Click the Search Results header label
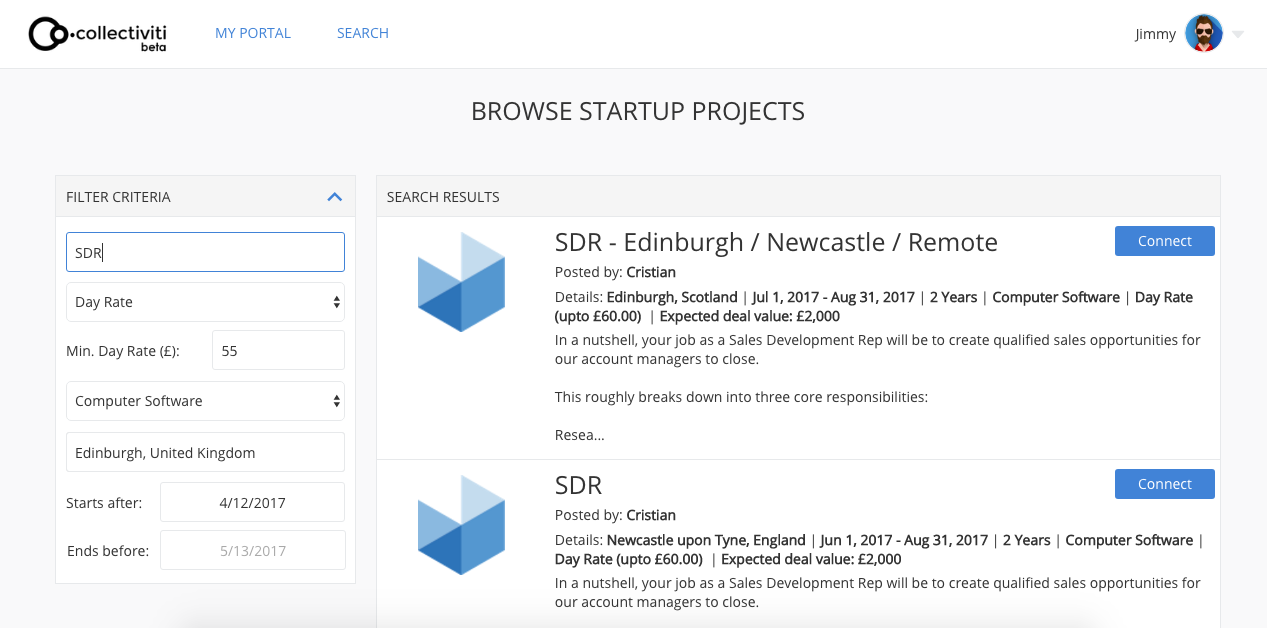The width and height of the screenshot is (1267, 628). [443, 197]
